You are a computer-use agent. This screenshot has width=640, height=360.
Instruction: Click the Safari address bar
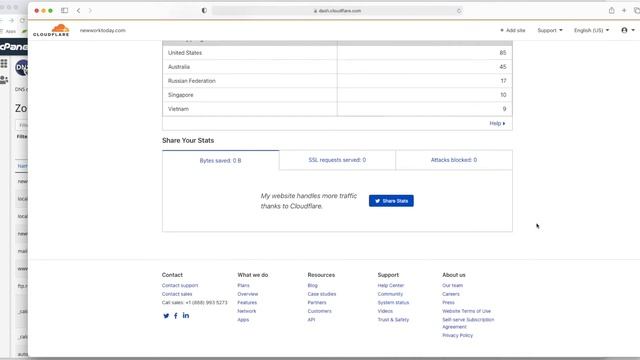click(337, 11)
